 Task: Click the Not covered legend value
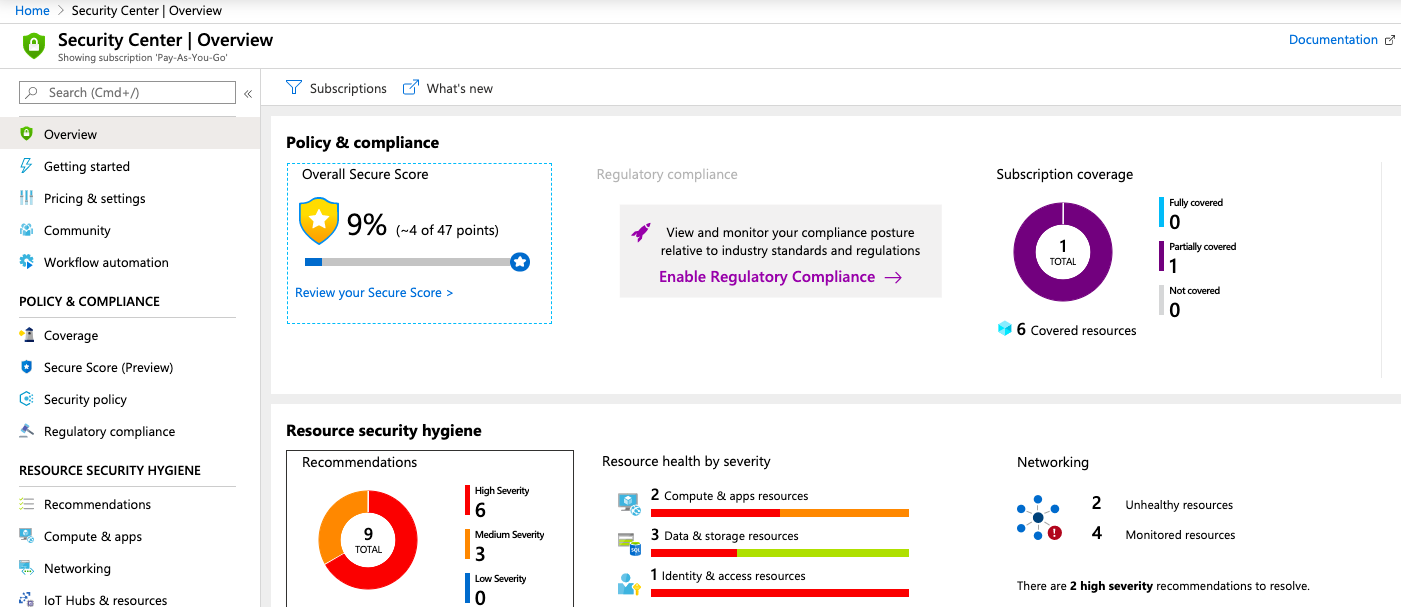(x=1175, y=310)
